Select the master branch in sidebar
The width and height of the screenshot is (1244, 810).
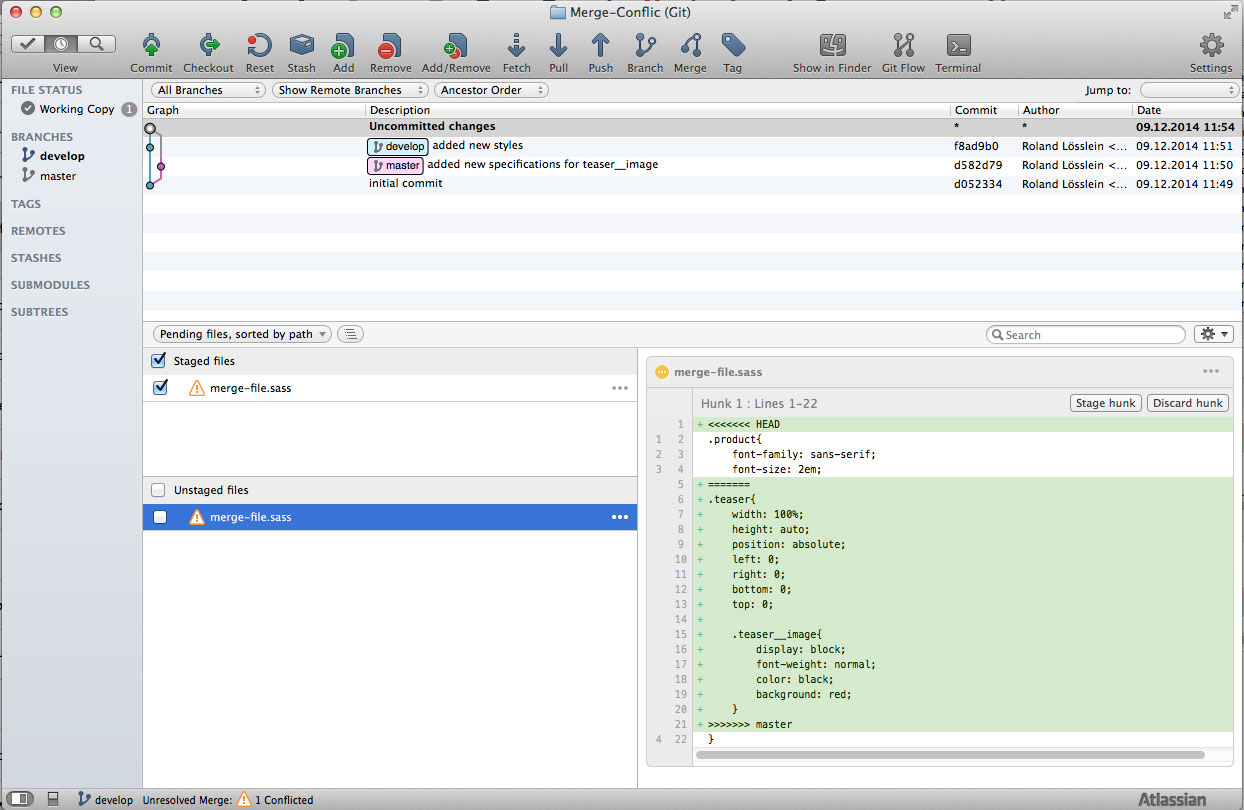(58, 176)
